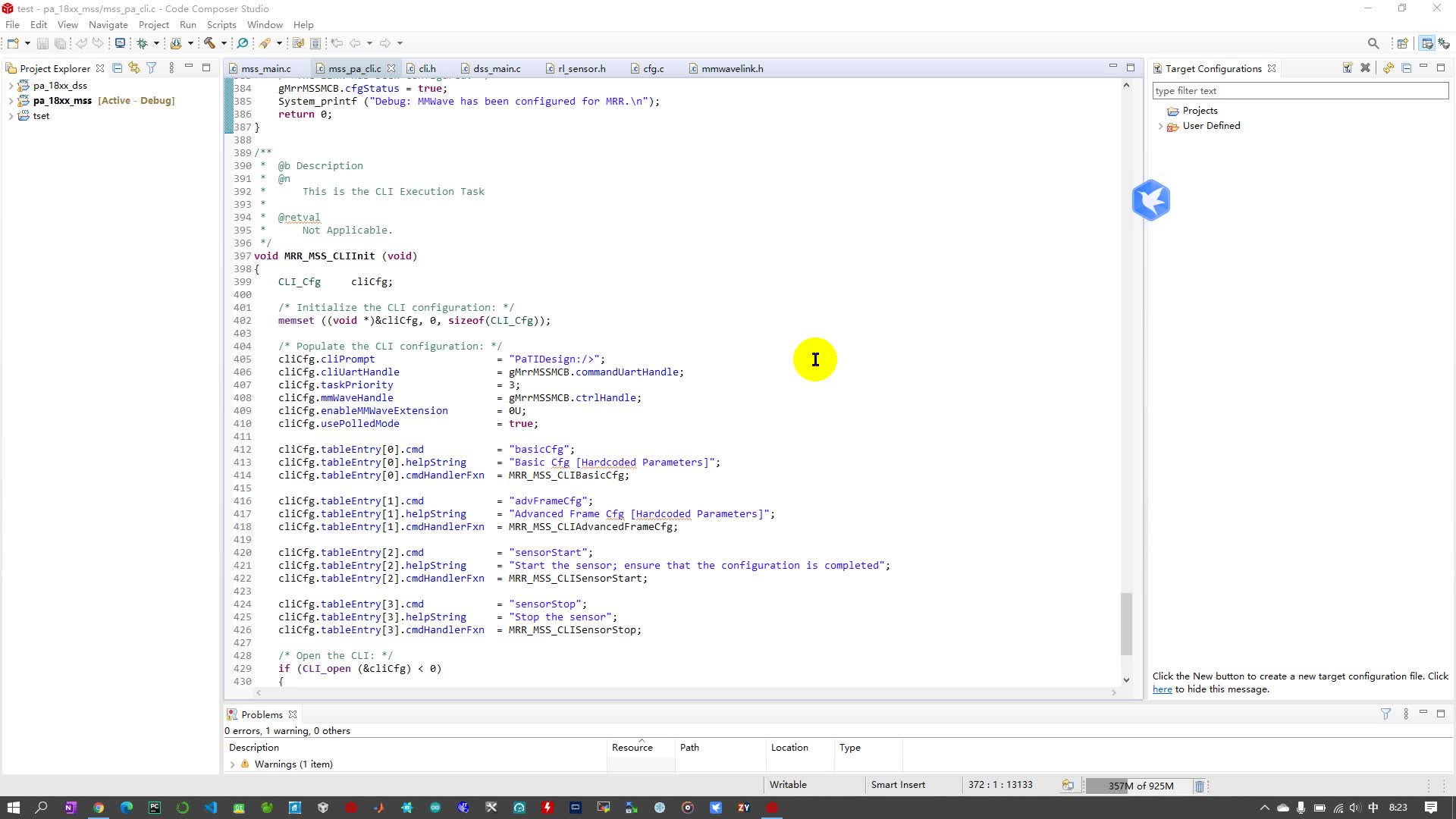Switch to the dss_main.c editor tab
Viewport: 1456px width, 819px height.
(496, 68)
